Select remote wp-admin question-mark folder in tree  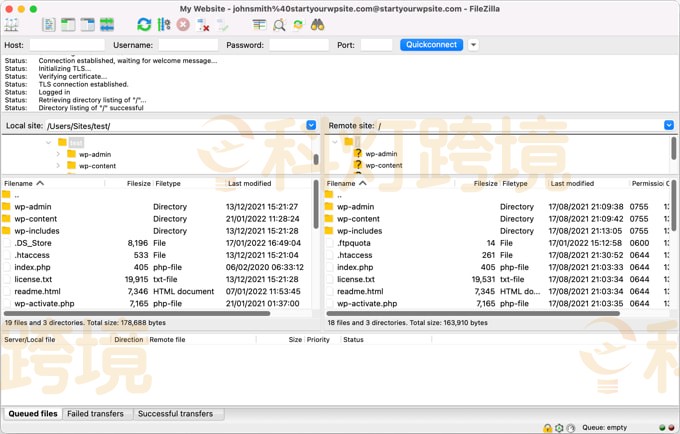tap(358, 153)
